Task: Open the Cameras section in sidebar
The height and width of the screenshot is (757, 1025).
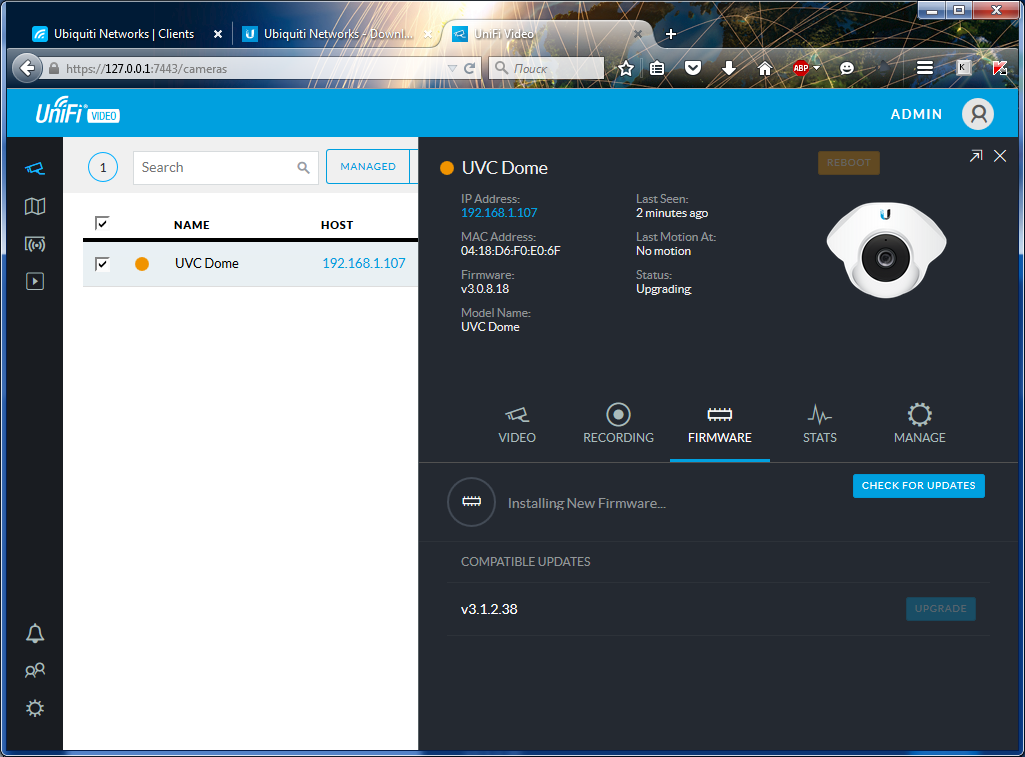Action: click(35, 168)
